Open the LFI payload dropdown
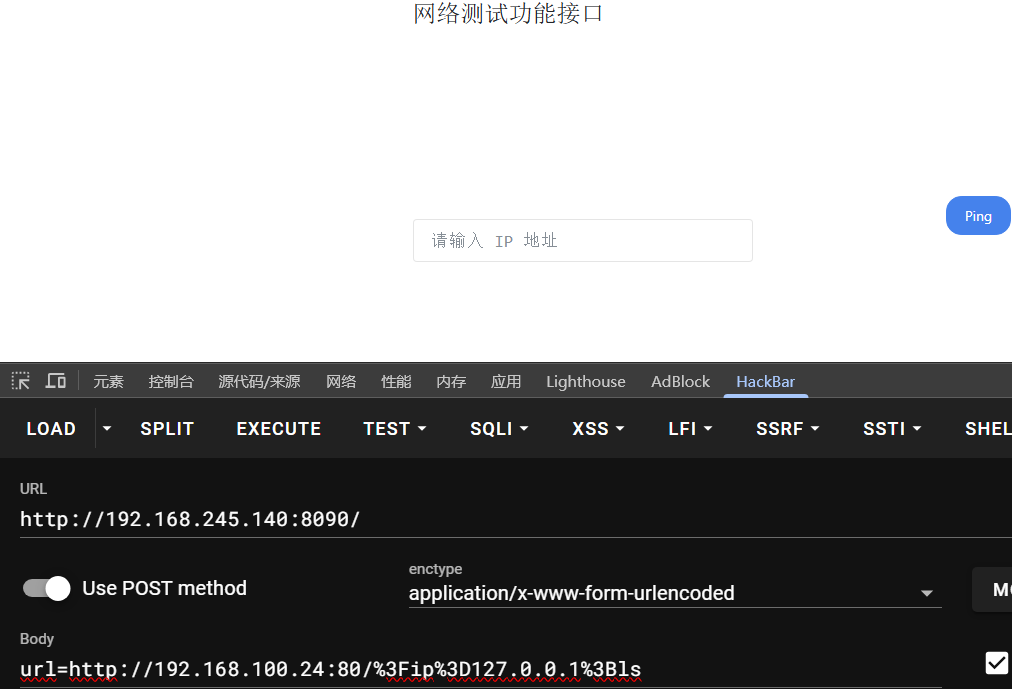This screenshot has height=689, width=1012. (x=690, y=428)
